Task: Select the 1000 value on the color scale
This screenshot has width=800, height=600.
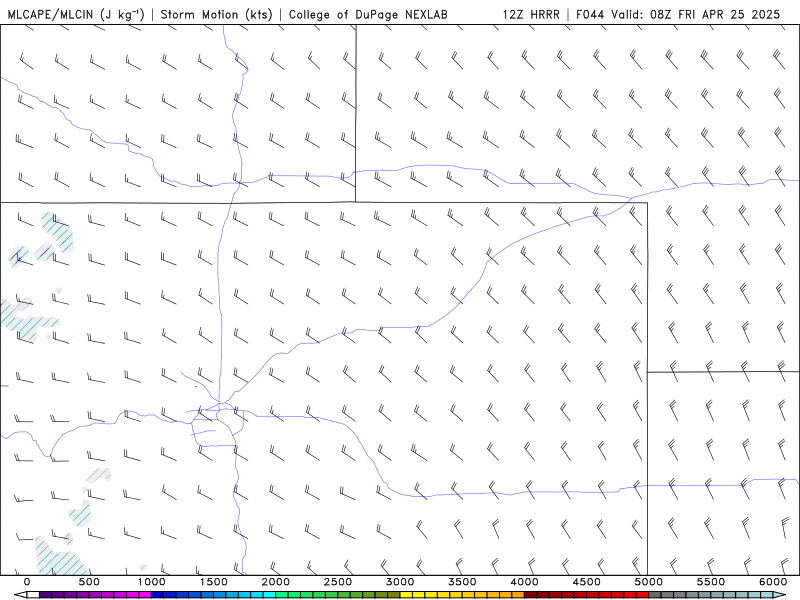Action: pos(151,582)
